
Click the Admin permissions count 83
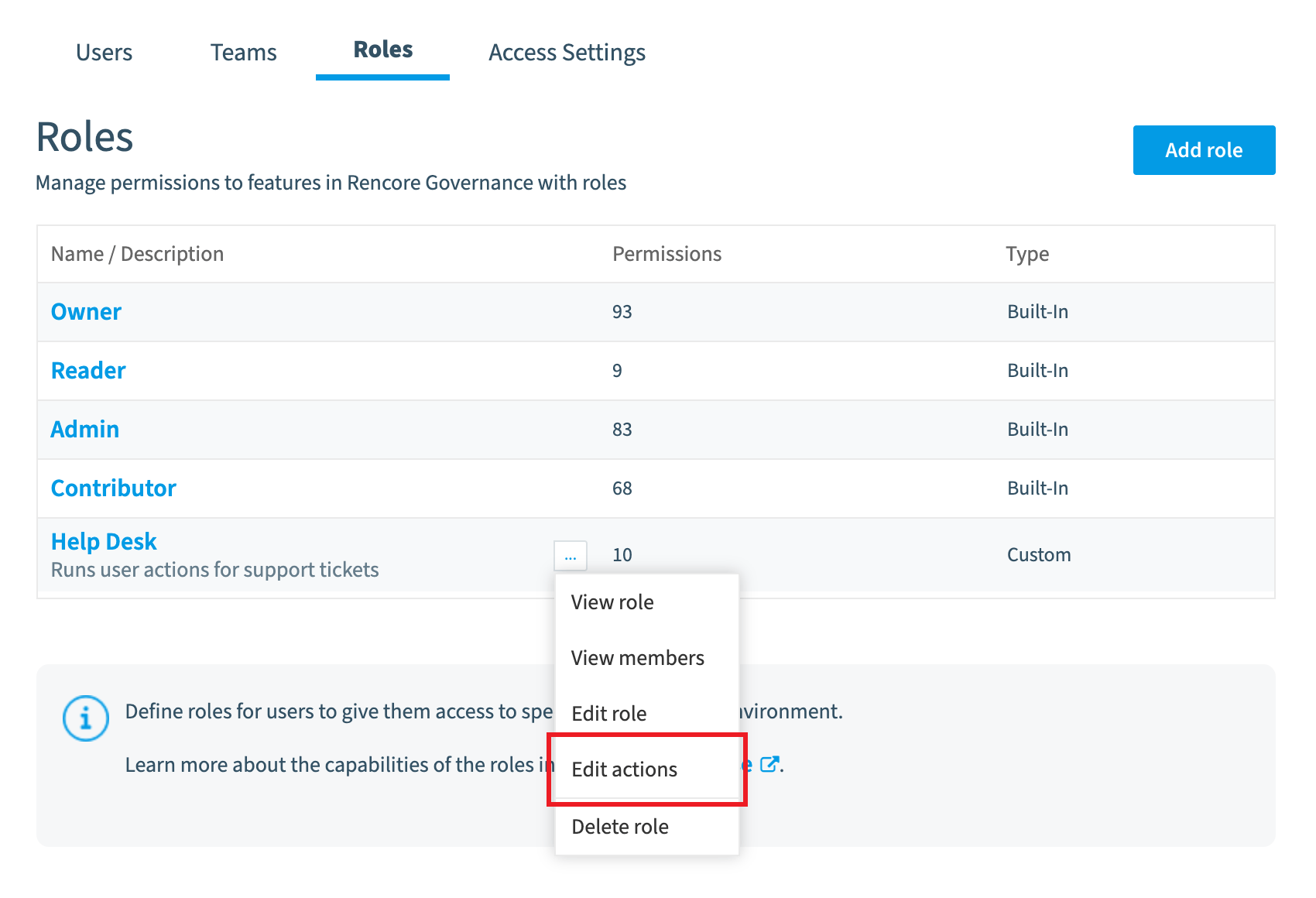click(622, 430)
